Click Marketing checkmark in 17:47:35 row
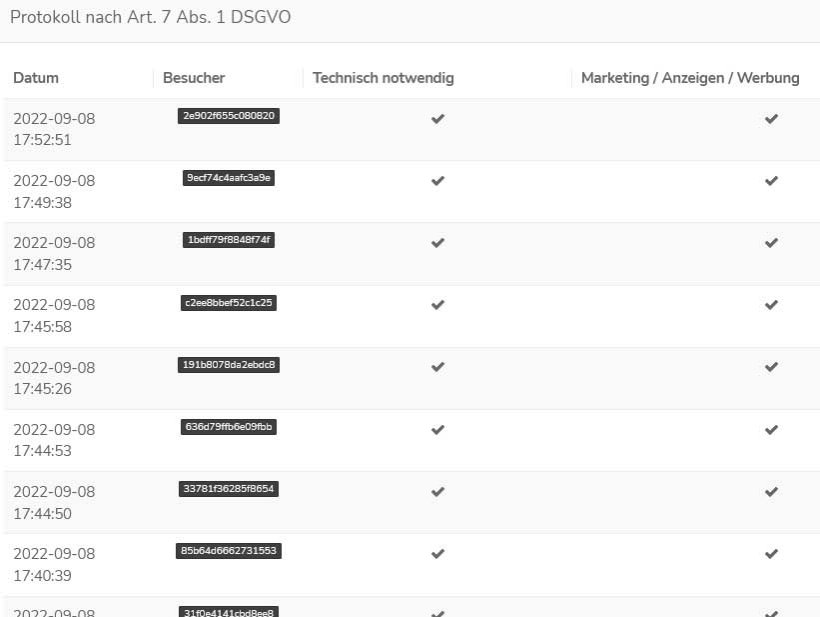The image size is (820, 617). (771, 243)
